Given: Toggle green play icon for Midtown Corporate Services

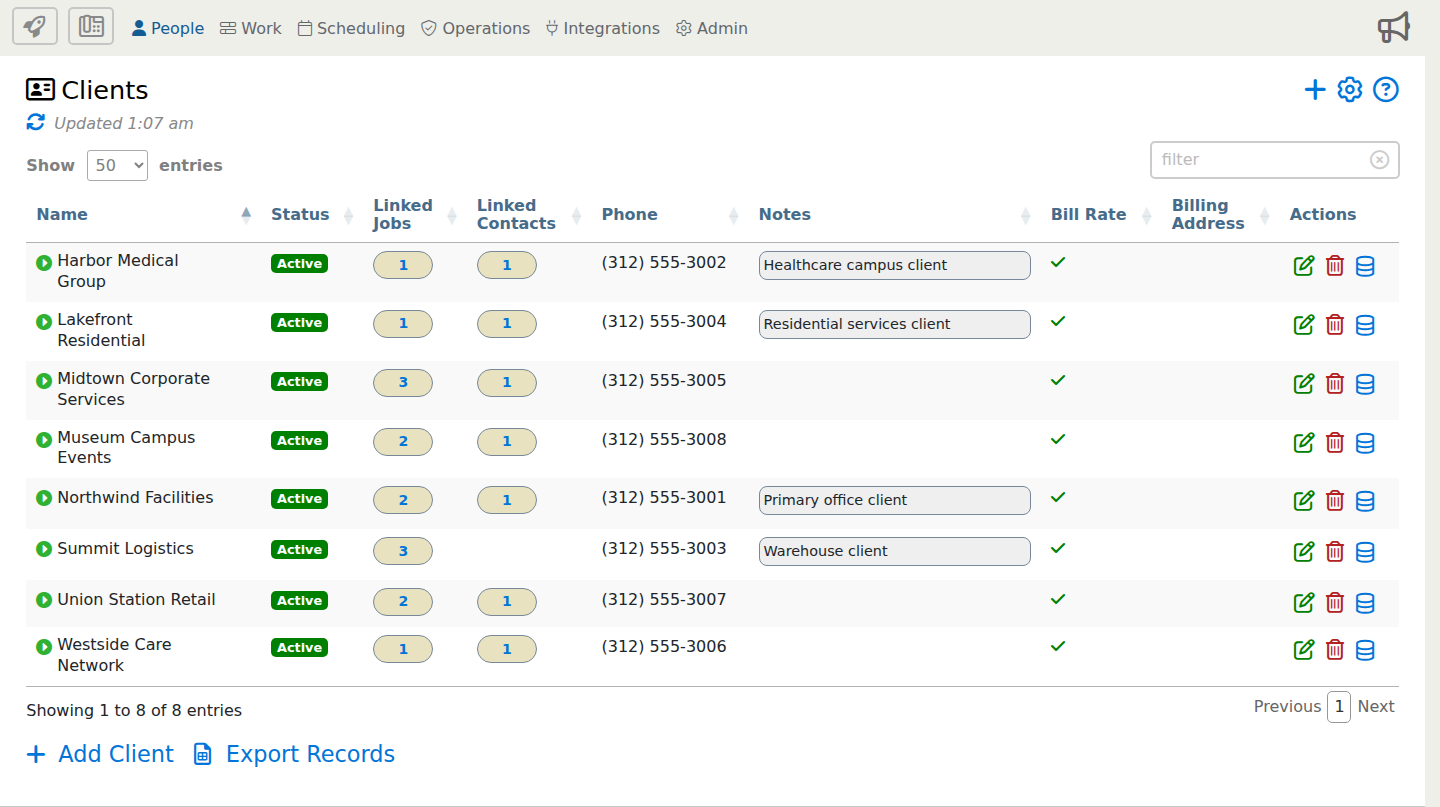Looking at the screenshot, I should (x=44, y=381).
